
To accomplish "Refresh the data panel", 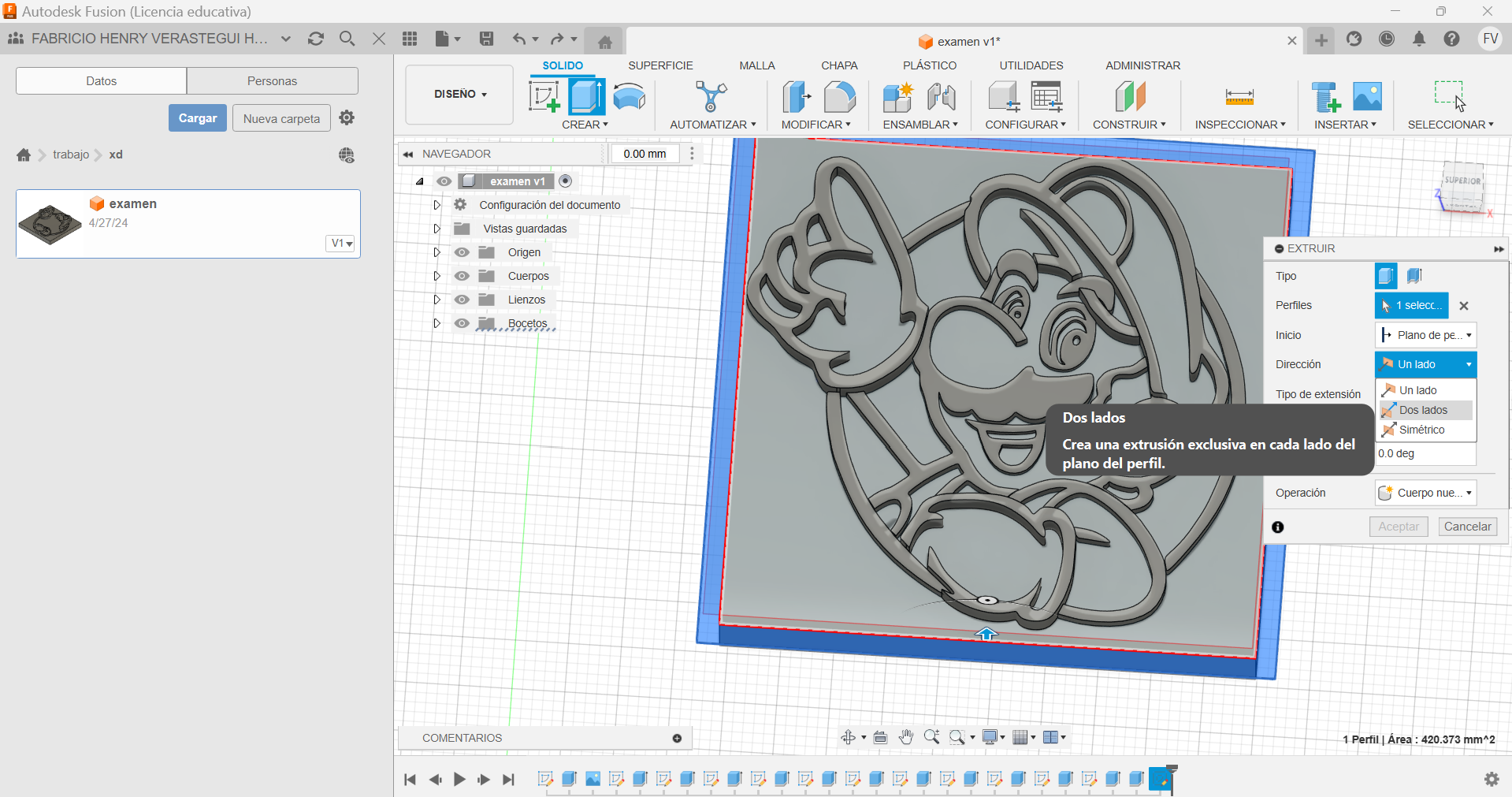I will (316, 39).
